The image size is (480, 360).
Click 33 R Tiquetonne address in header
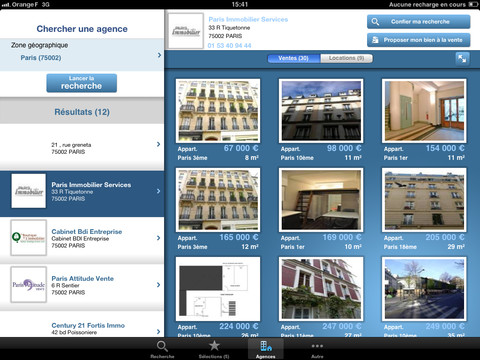coord(229,28)
